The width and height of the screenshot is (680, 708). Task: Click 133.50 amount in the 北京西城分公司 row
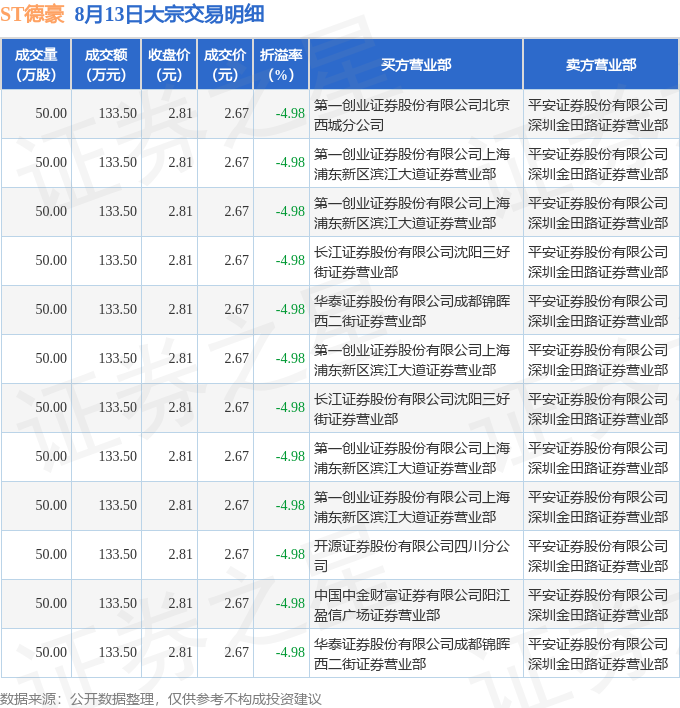point(118,113)
